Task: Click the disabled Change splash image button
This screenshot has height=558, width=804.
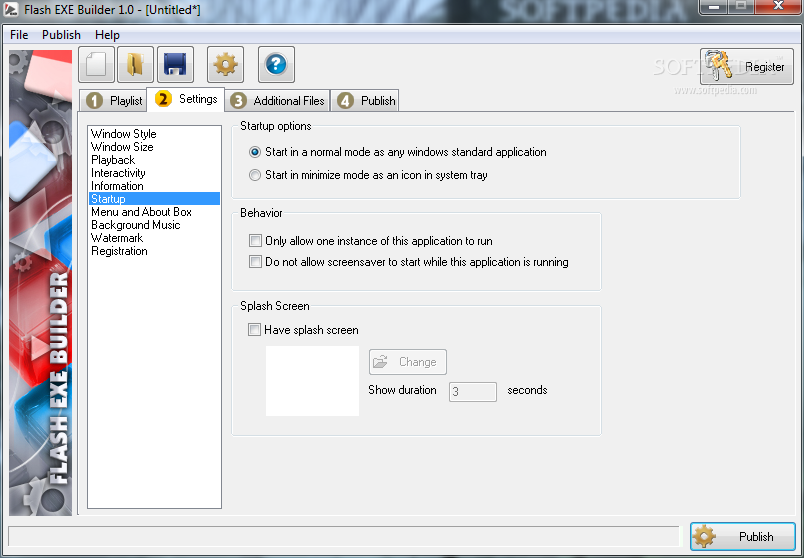Action: point(408,362)
